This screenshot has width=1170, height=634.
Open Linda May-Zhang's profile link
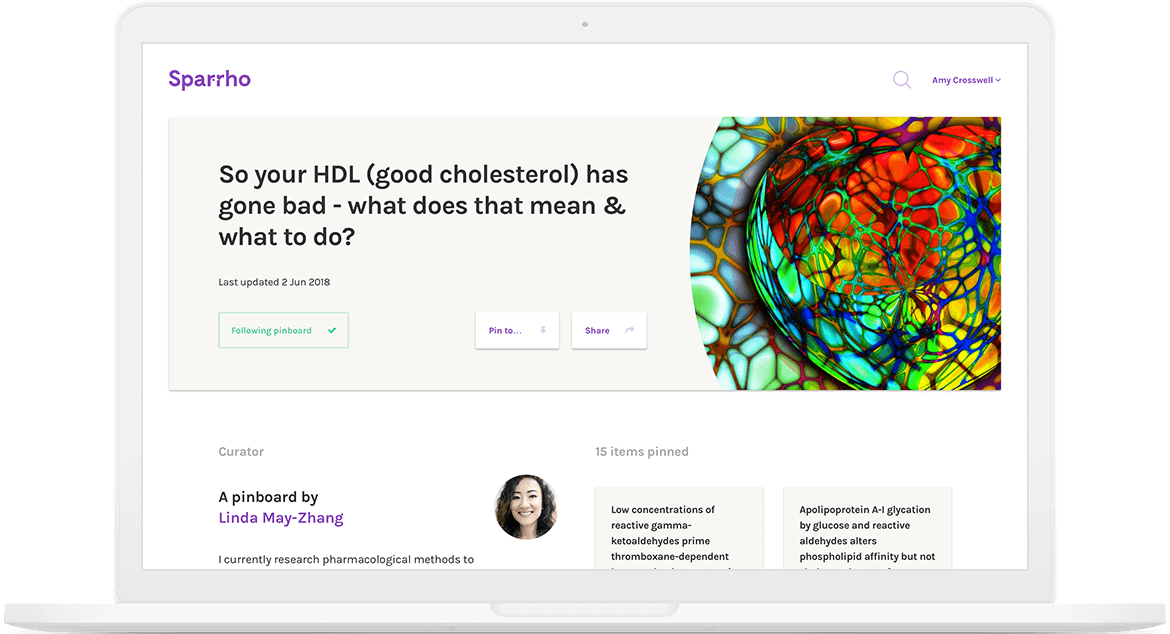click(281, 518)
